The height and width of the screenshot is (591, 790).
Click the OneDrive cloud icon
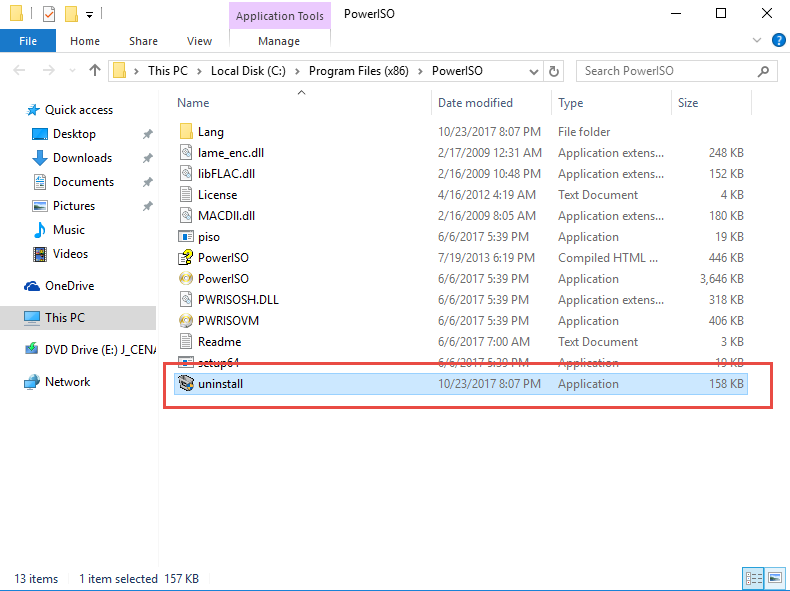click(x=32, y=286)
